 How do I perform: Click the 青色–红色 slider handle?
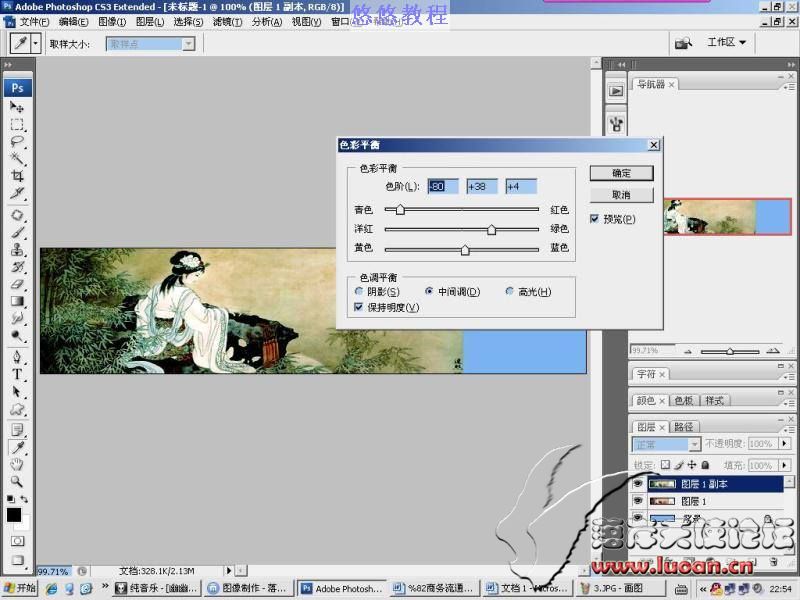(401, 209)
